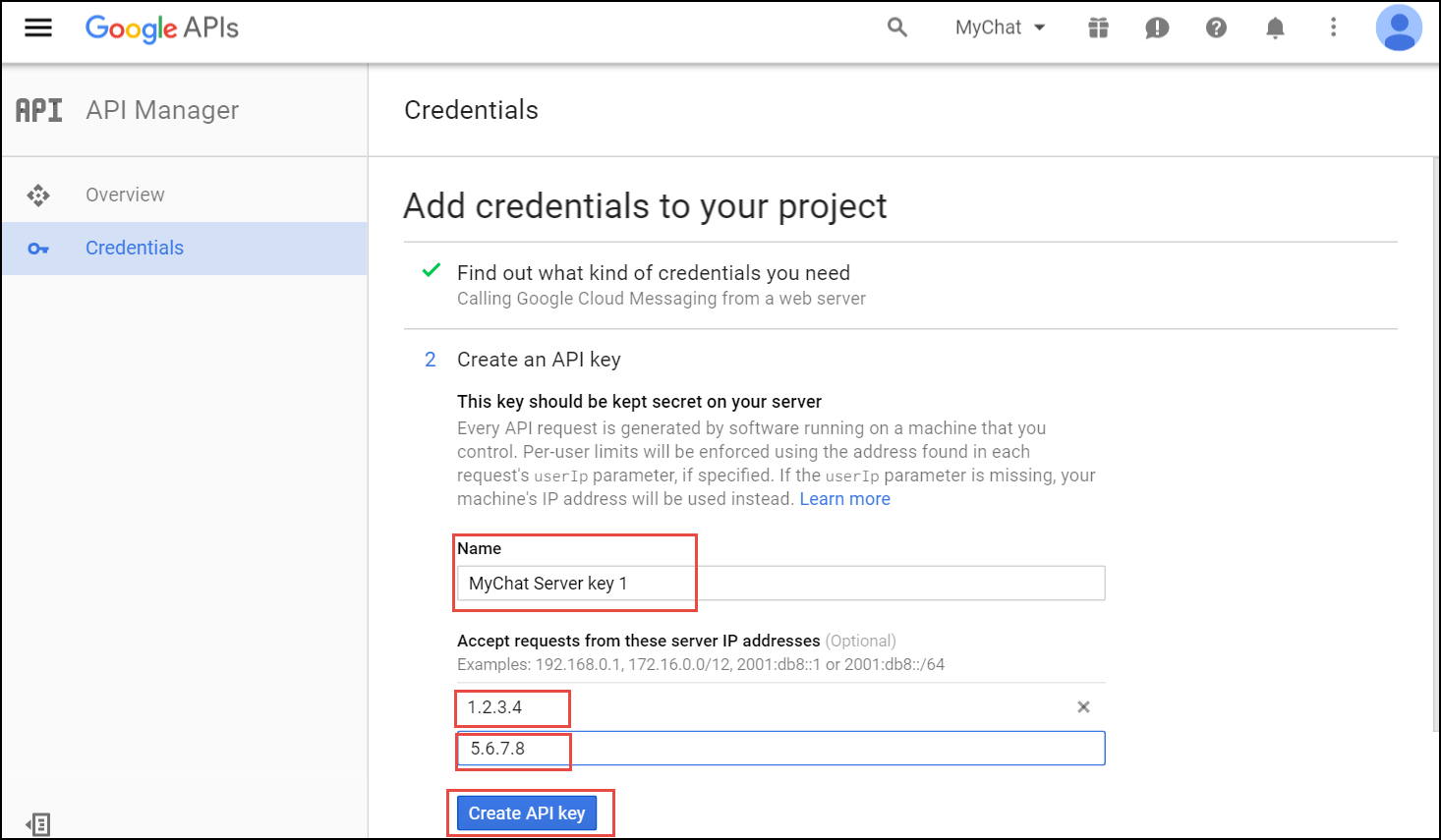The height and width of the screenshot is (840, 1441).
Task: Click the Credentials key icon in the sidebar
Action: tap(38, 248)
